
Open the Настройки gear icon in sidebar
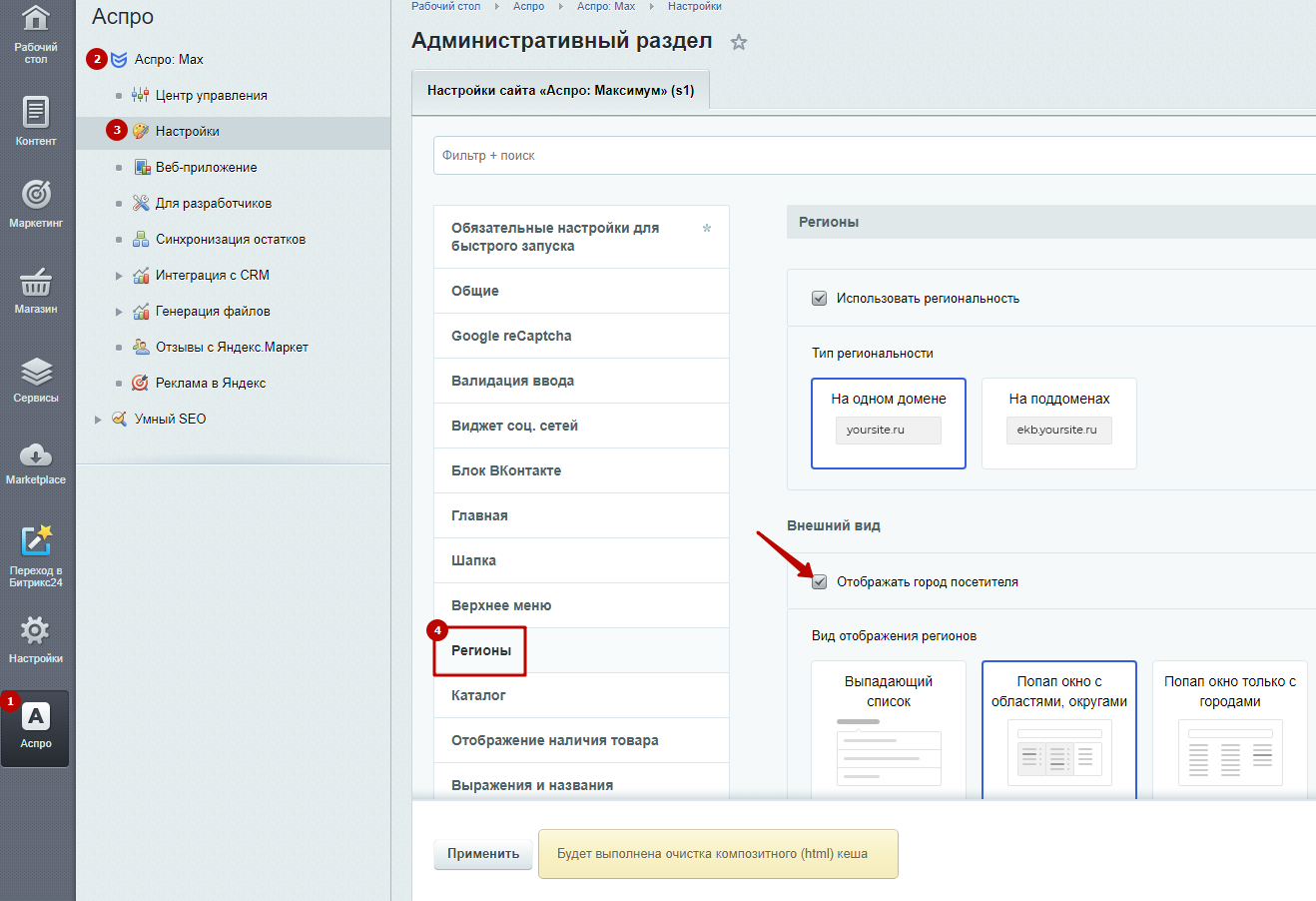[x=36, y=630]
